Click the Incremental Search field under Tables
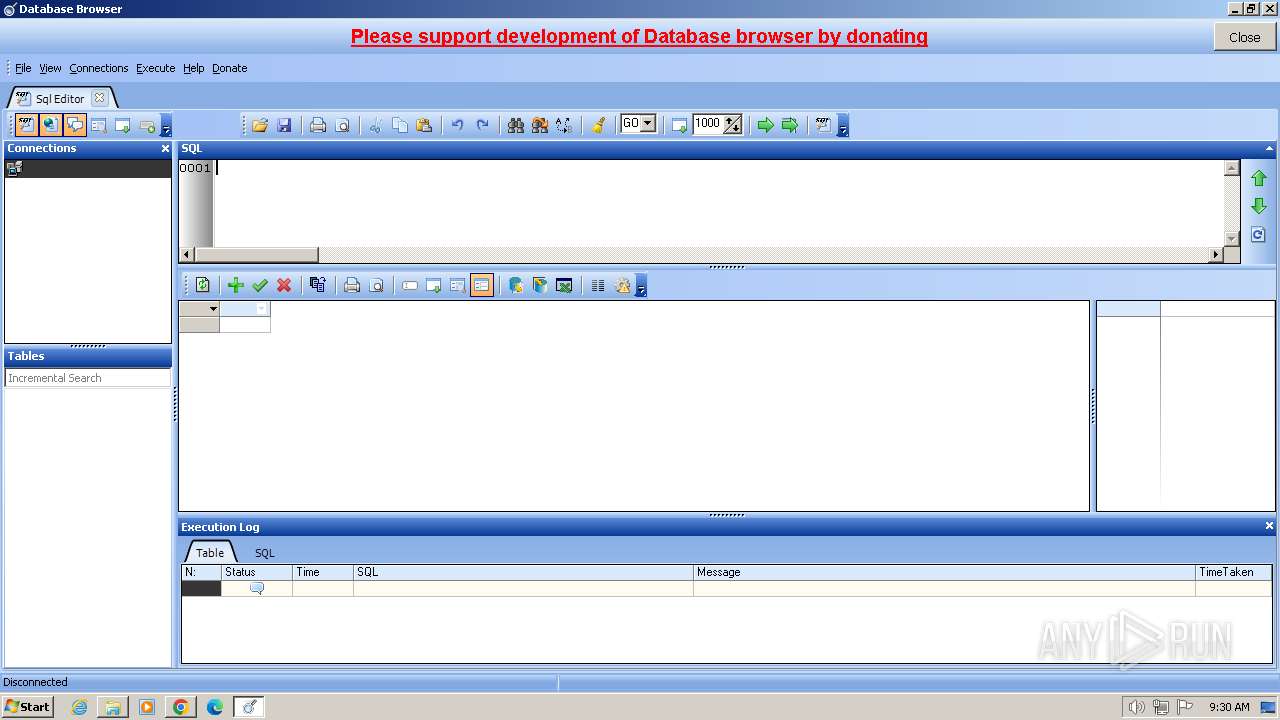 88,378
